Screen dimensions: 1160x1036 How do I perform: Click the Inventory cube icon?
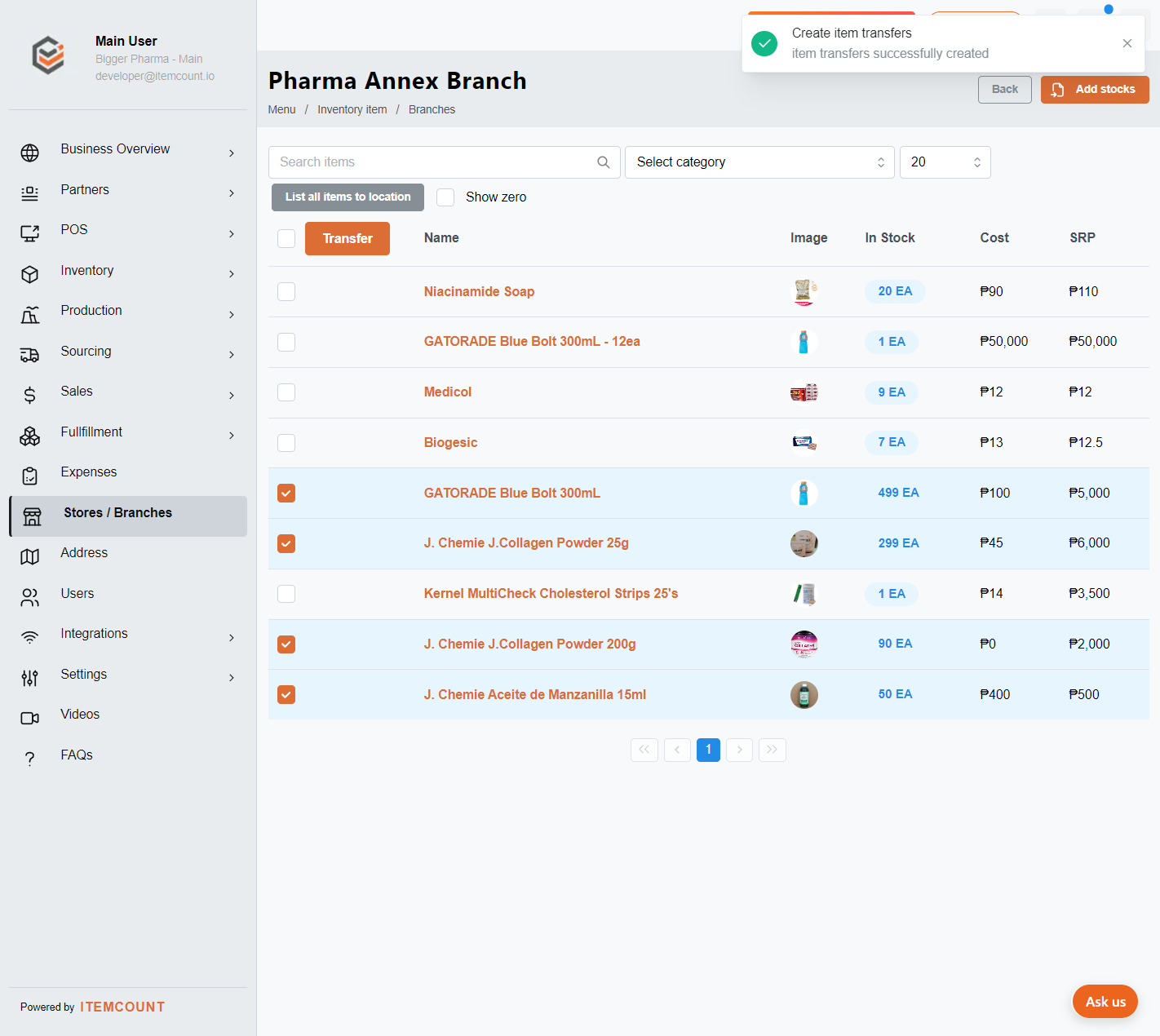tap(30, 274)
